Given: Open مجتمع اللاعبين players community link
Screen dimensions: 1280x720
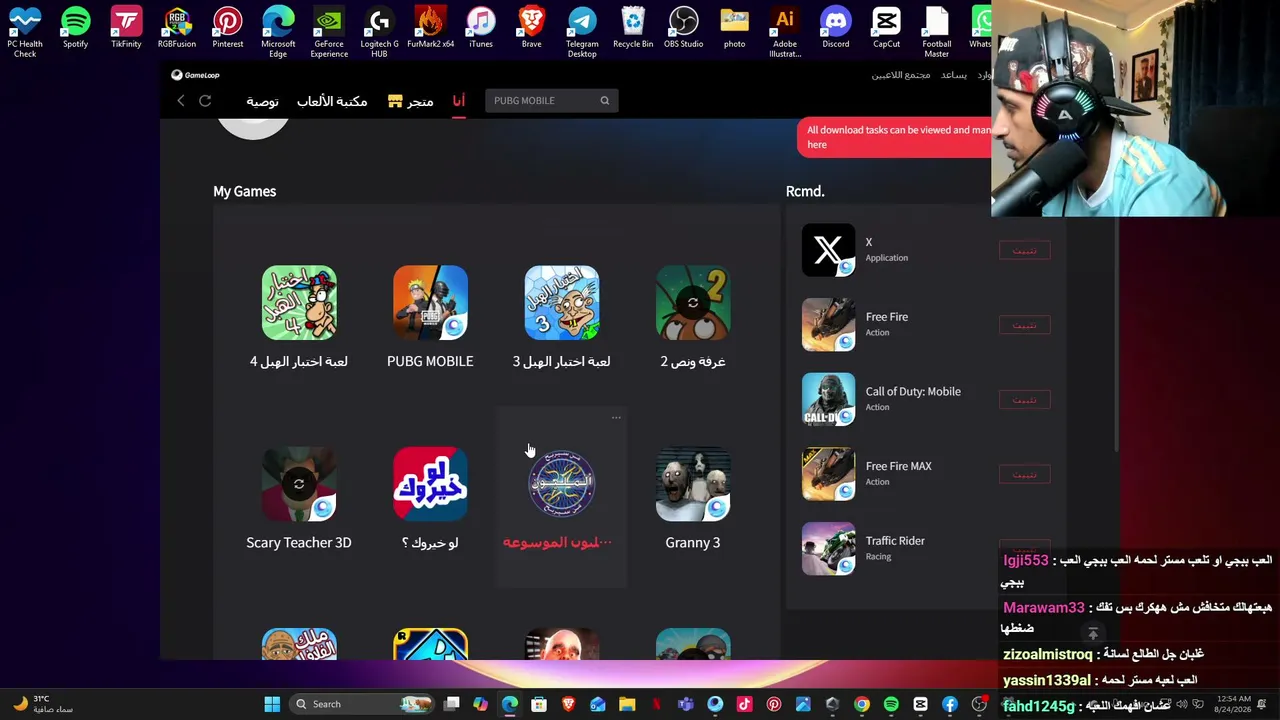Looking at the screenshot, I should 901,75.
